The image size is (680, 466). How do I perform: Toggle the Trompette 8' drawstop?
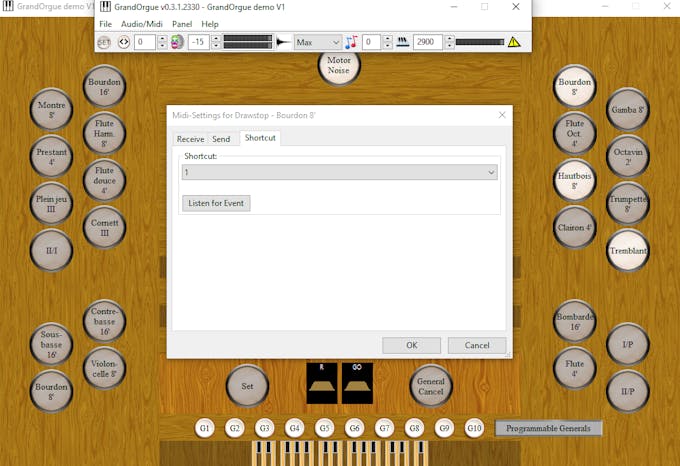click(628, 204)
